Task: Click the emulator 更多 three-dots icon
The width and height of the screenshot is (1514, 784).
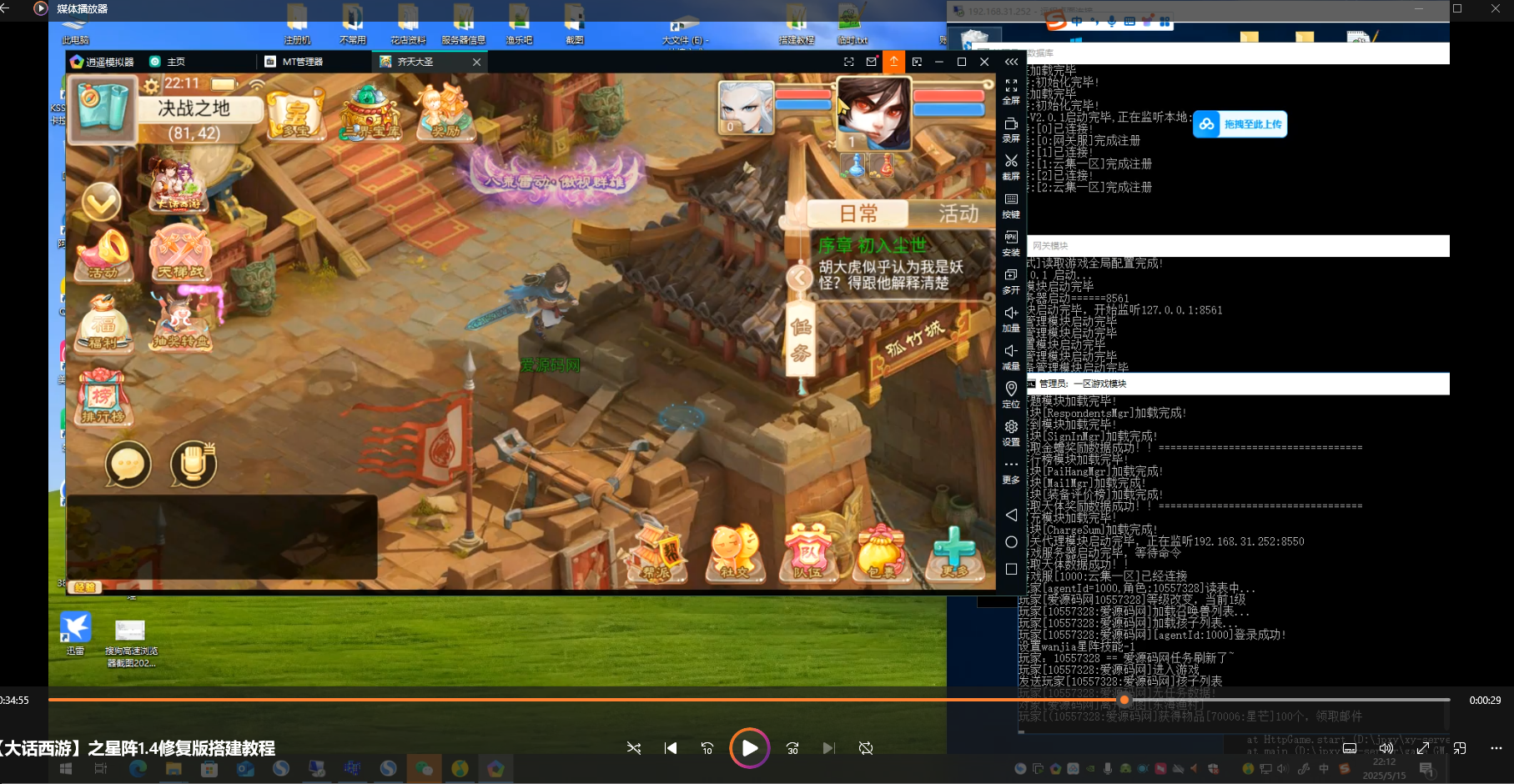Action: 1011,471
